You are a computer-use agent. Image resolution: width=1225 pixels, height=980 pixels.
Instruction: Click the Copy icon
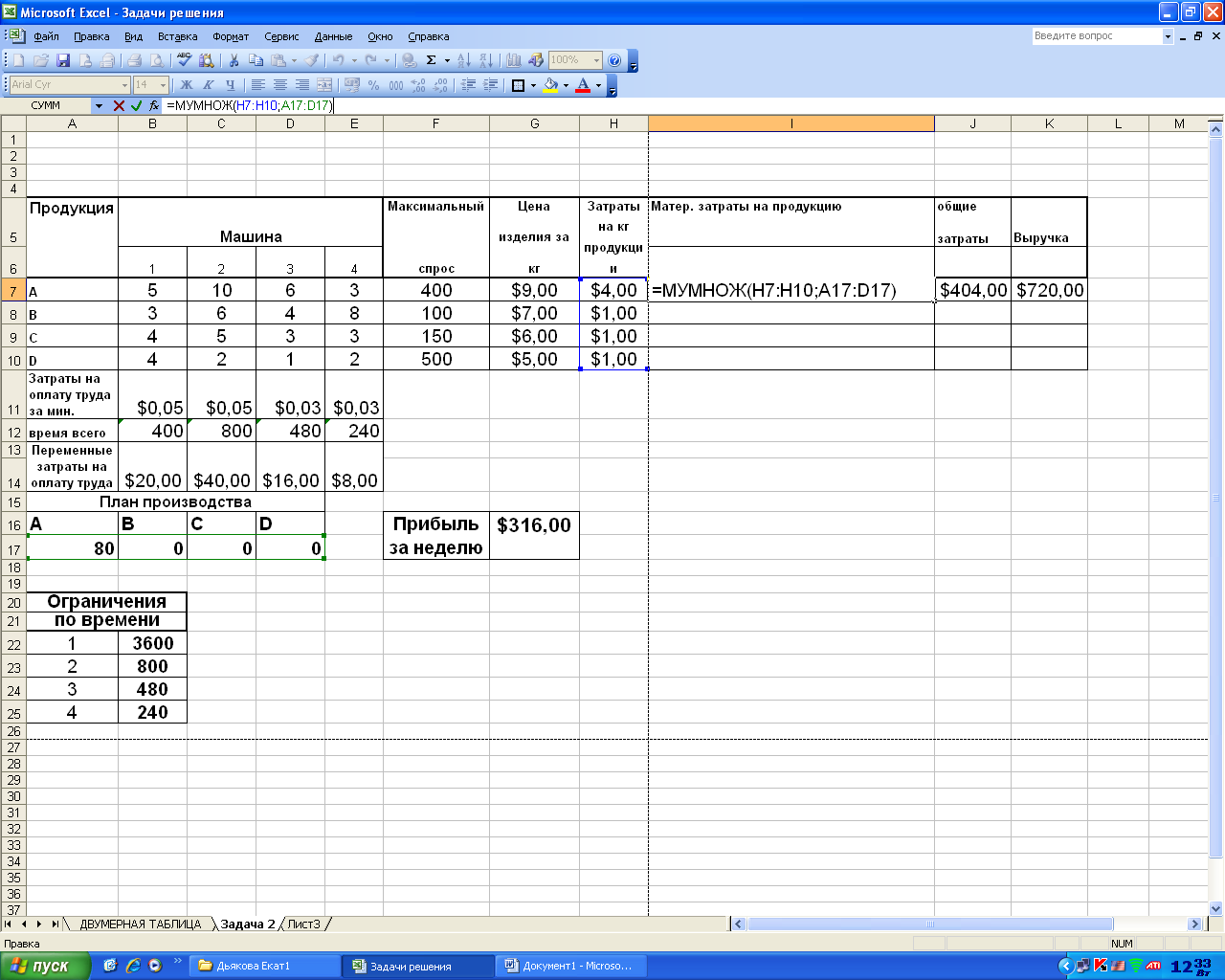pos(256,60)
